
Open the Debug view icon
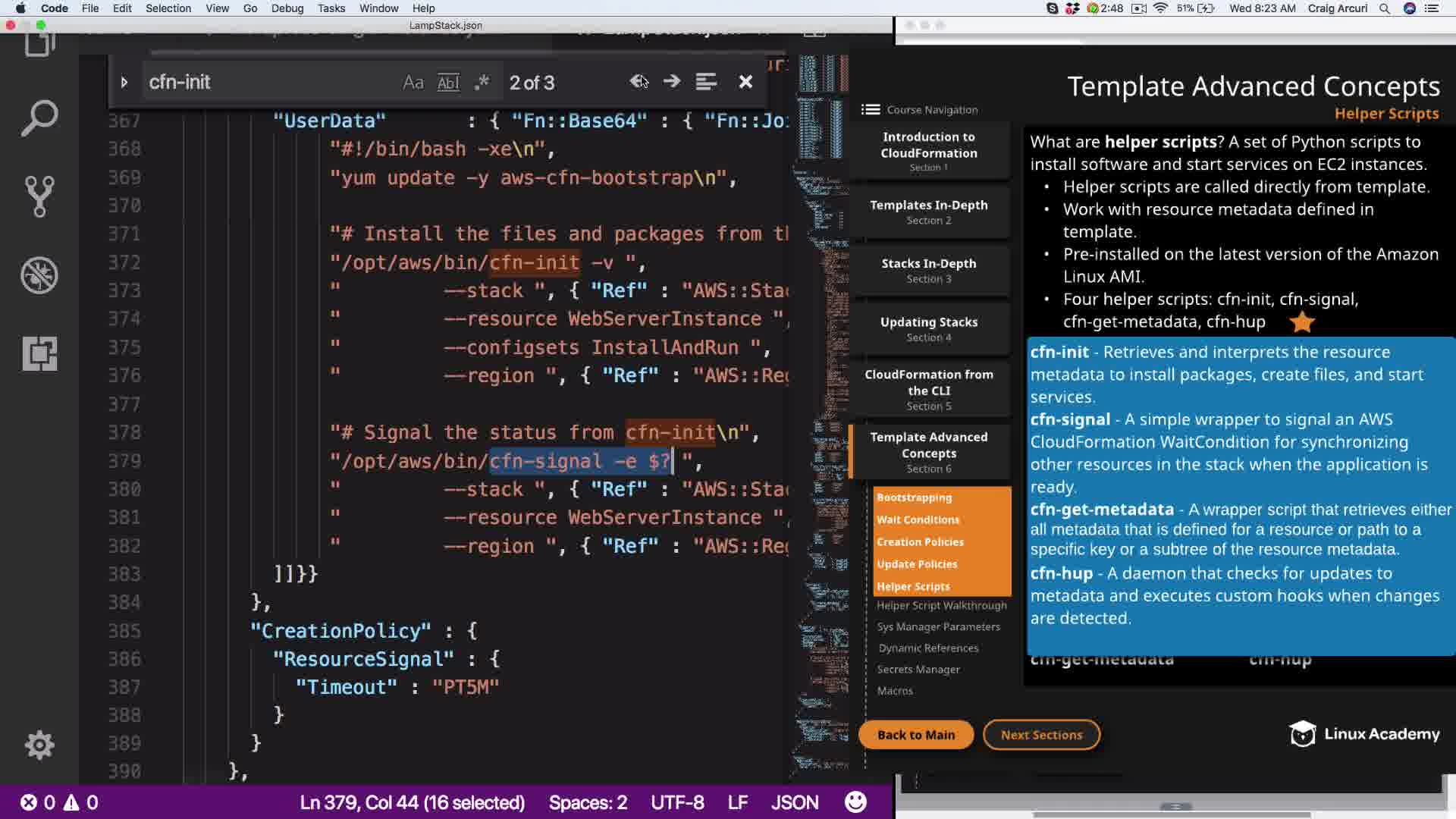point(39,275)
